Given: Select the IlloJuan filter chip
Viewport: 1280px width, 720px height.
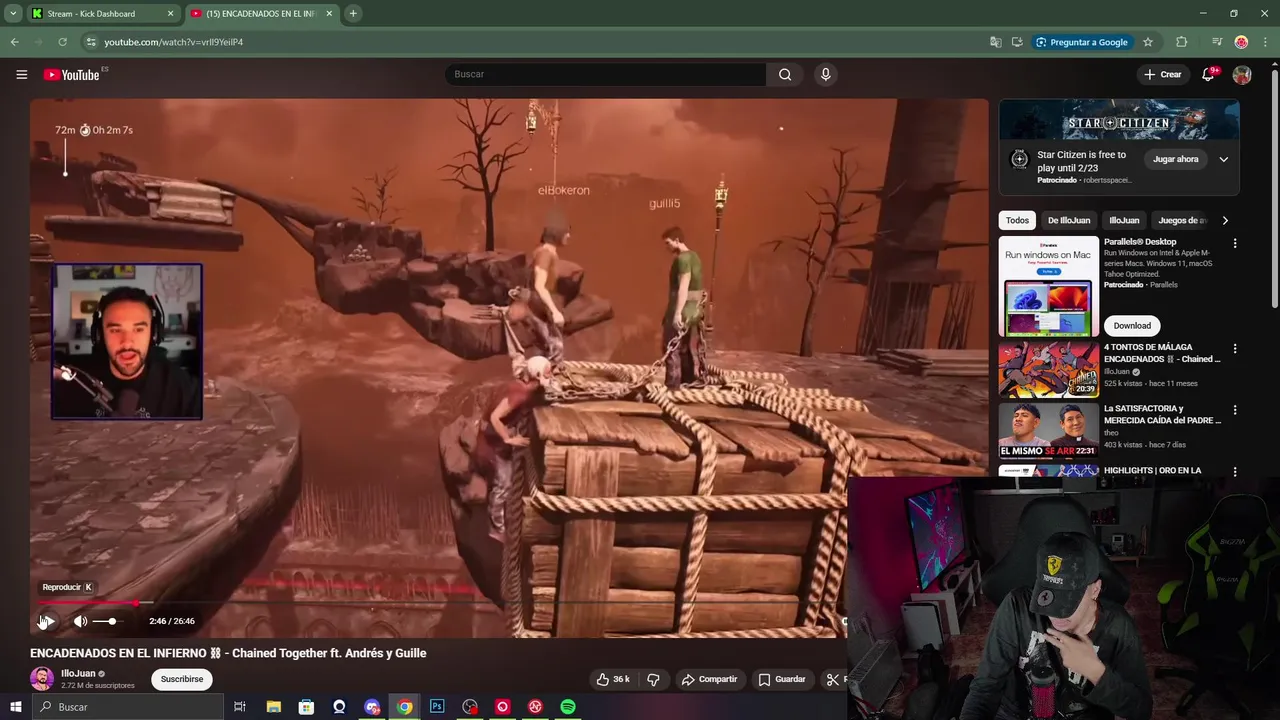Looking at the screenshot, I should coord(1124,220).
